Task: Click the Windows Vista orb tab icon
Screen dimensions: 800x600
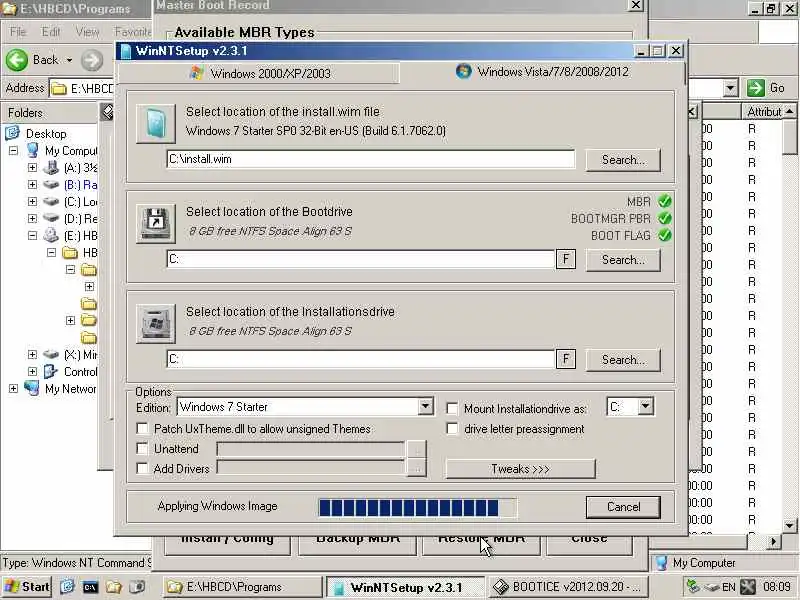Action: pos(463,71)
